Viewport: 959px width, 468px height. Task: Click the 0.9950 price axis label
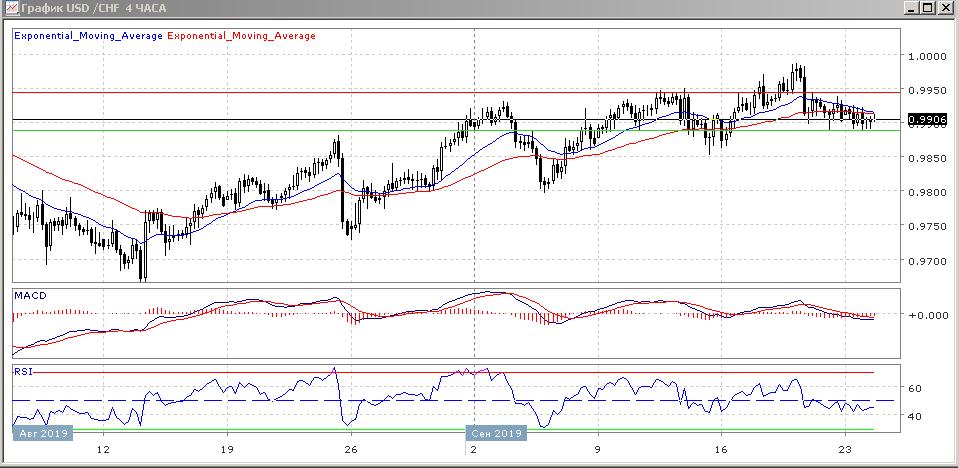[926, 90]
